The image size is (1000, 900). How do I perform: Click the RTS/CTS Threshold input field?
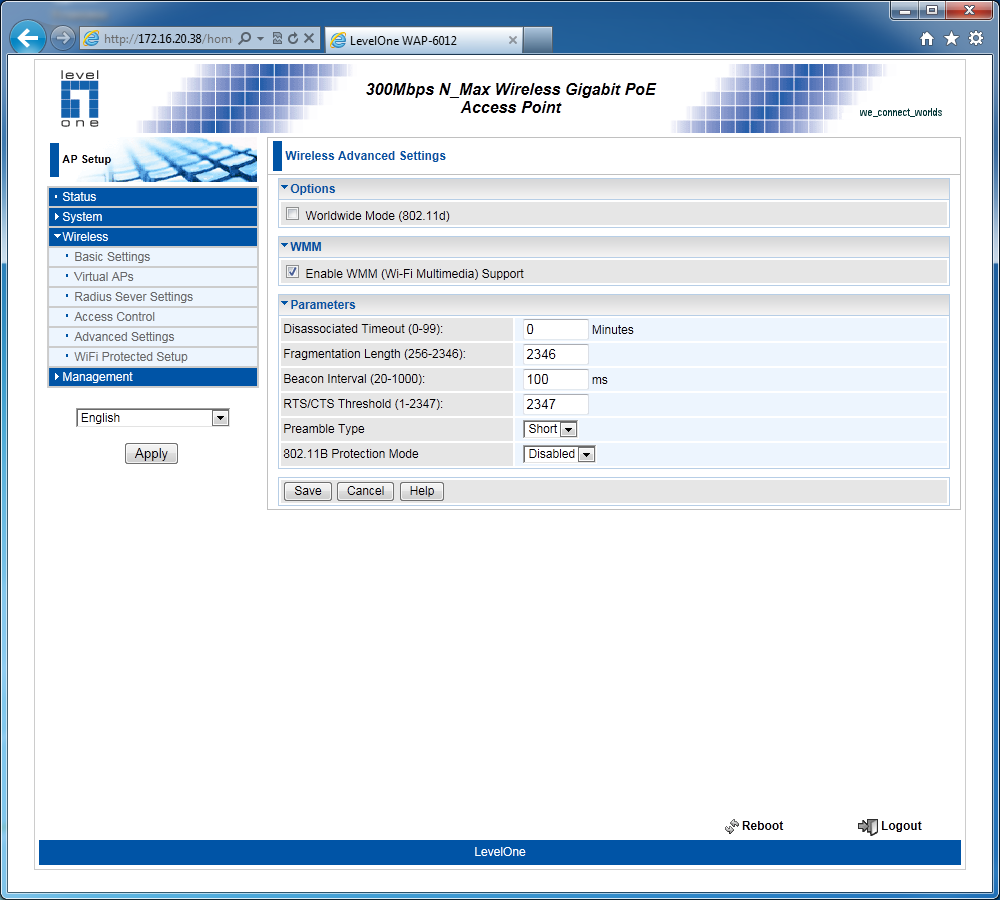point(555,404)
